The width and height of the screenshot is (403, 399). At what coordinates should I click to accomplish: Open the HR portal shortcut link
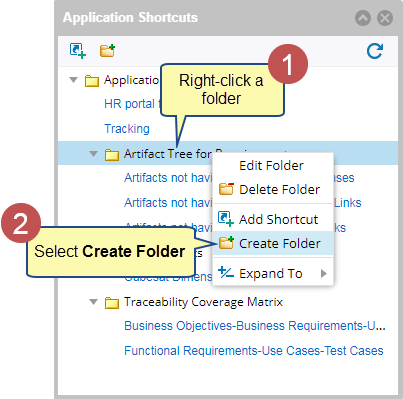point(129,104)
